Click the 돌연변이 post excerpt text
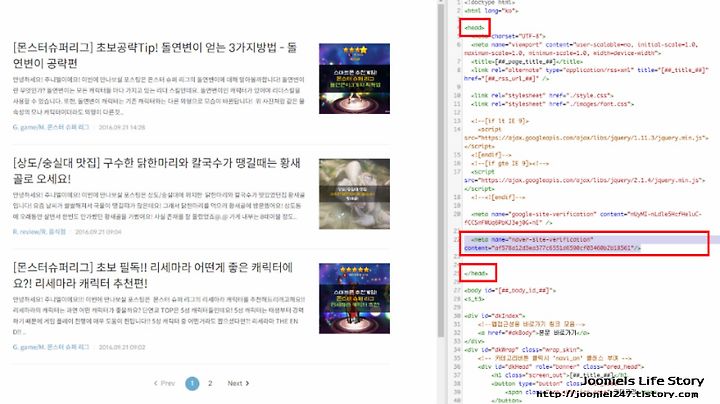Screen dimensions: 720x404 pos(159,95)
